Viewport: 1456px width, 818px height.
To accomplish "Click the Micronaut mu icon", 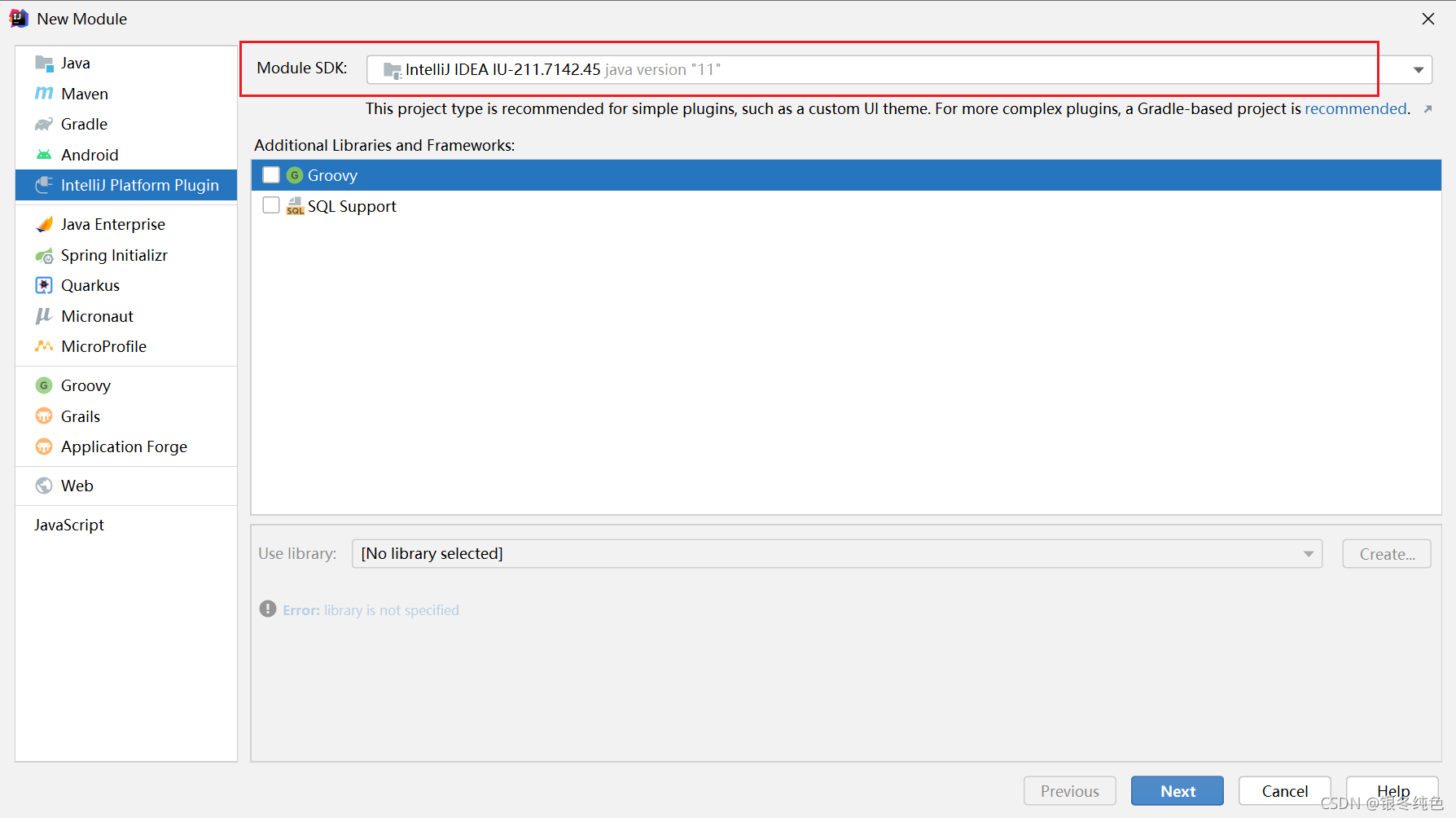I will pyautogui.click(x=44, y=316).
